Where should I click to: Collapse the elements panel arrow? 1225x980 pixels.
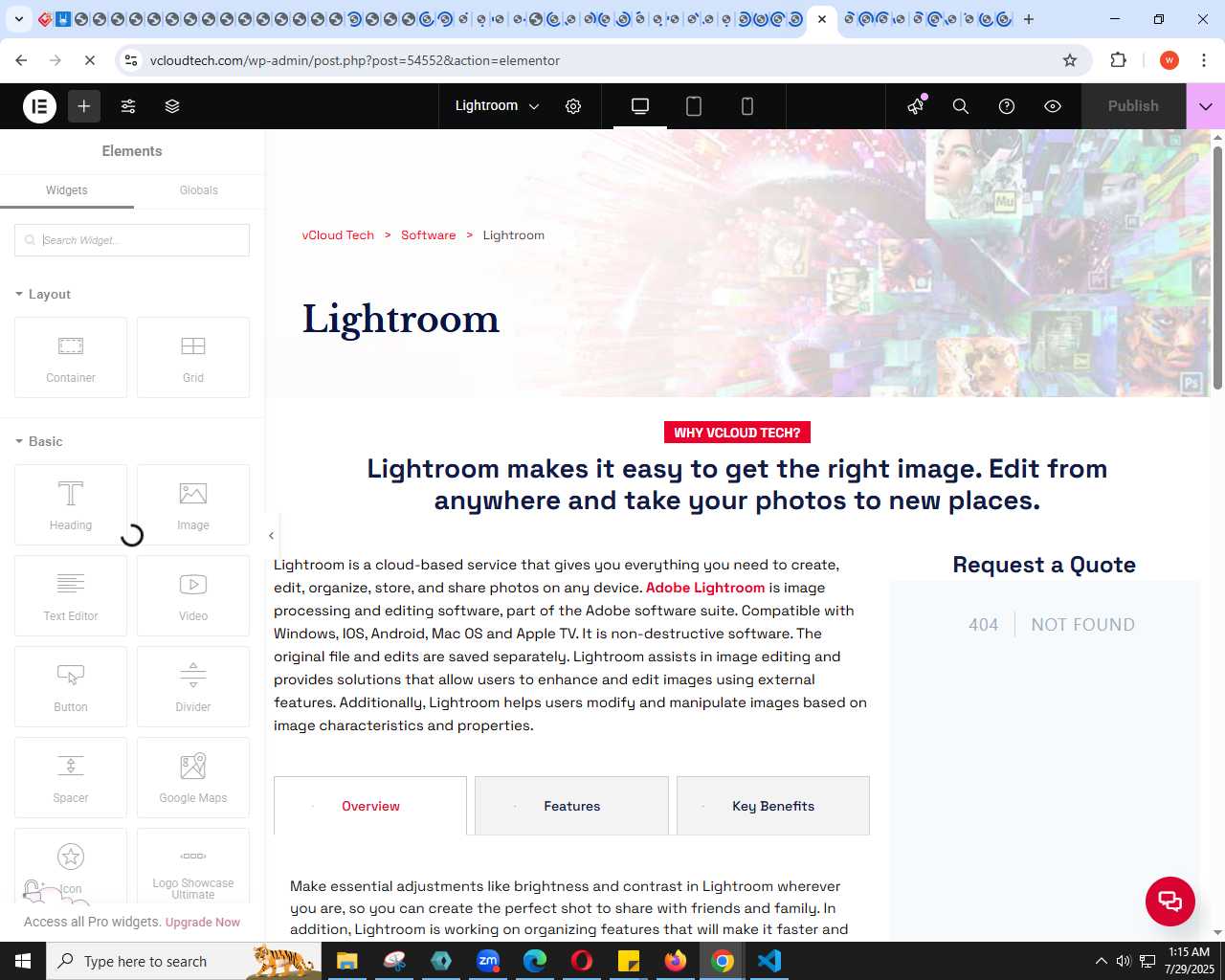pos(271,536)
